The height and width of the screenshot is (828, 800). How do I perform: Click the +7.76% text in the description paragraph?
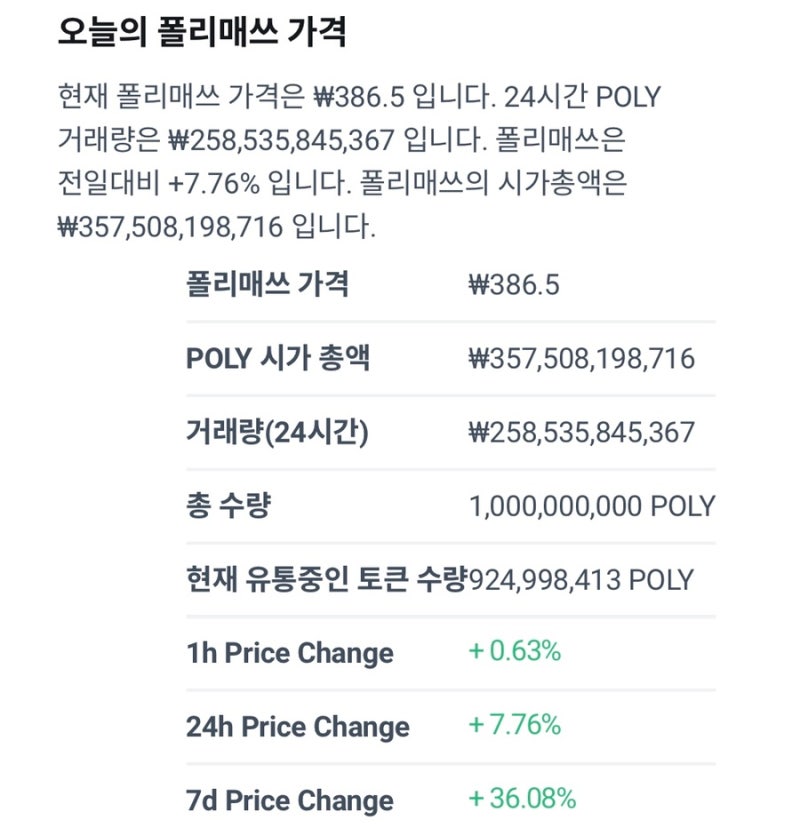[x=214, y=184]
